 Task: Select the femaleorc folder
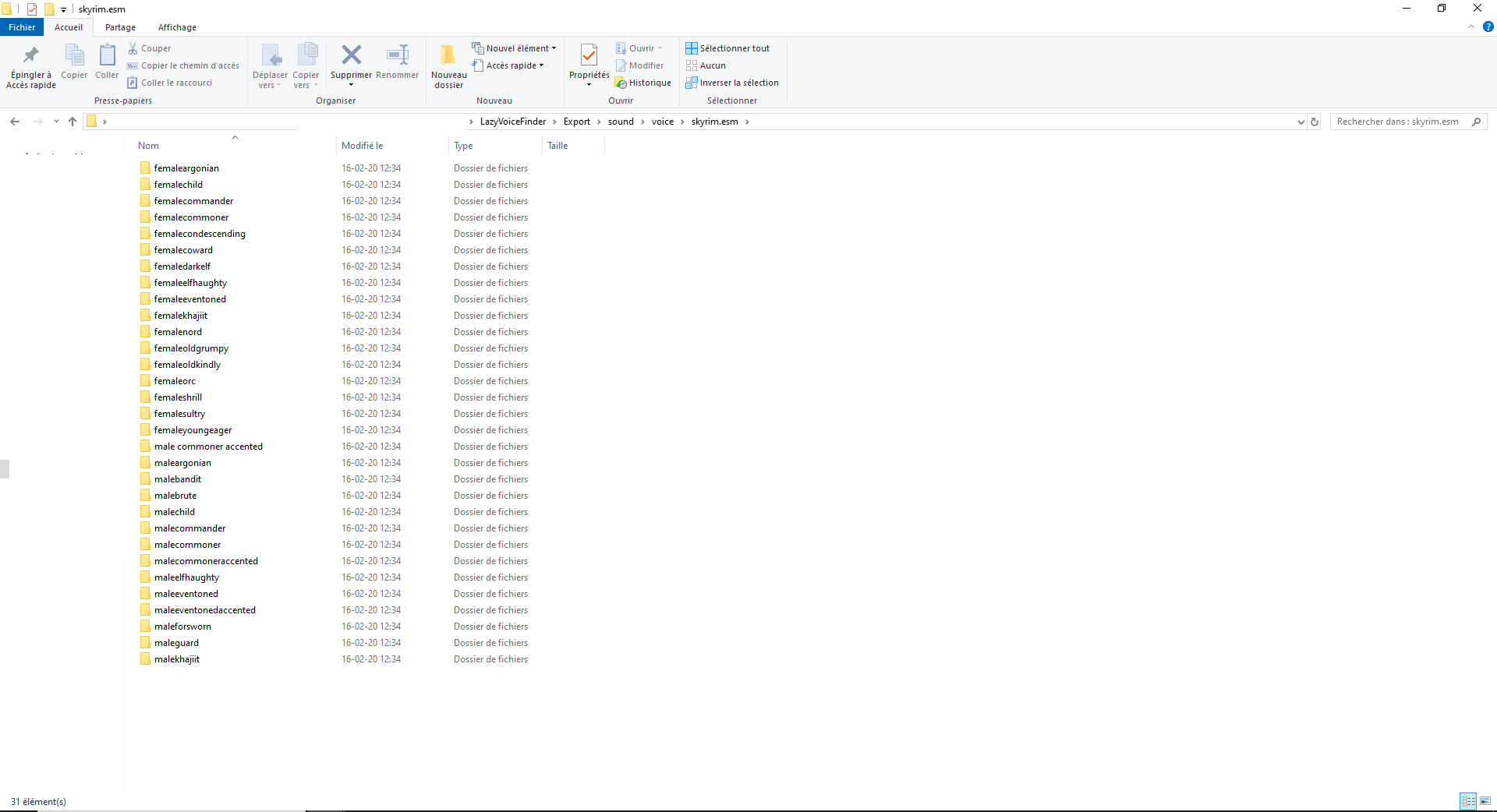[175, 381]
